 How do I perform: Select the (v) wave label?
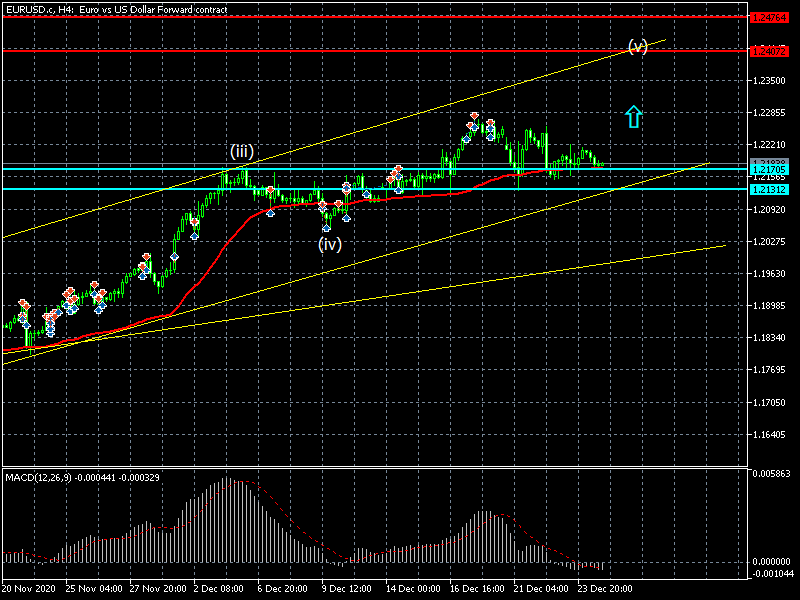click(x=638, y=46)
